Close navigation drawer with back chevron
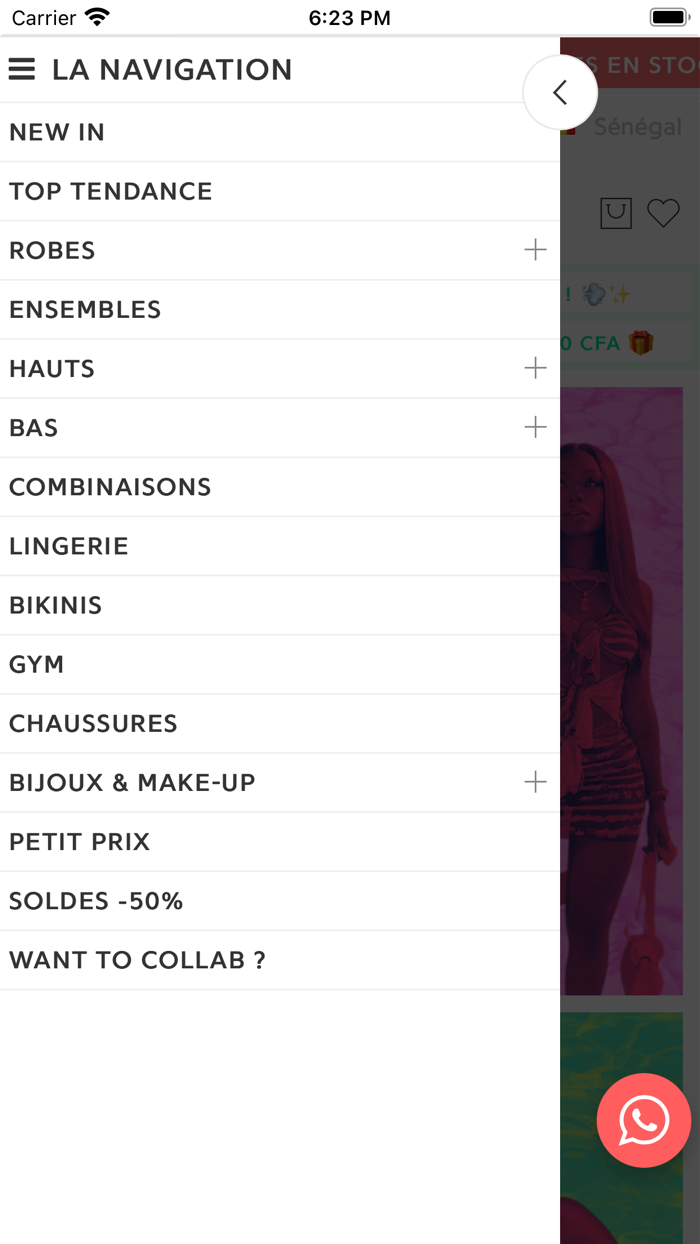This screenshot has width=700, height=1244. 560,93
